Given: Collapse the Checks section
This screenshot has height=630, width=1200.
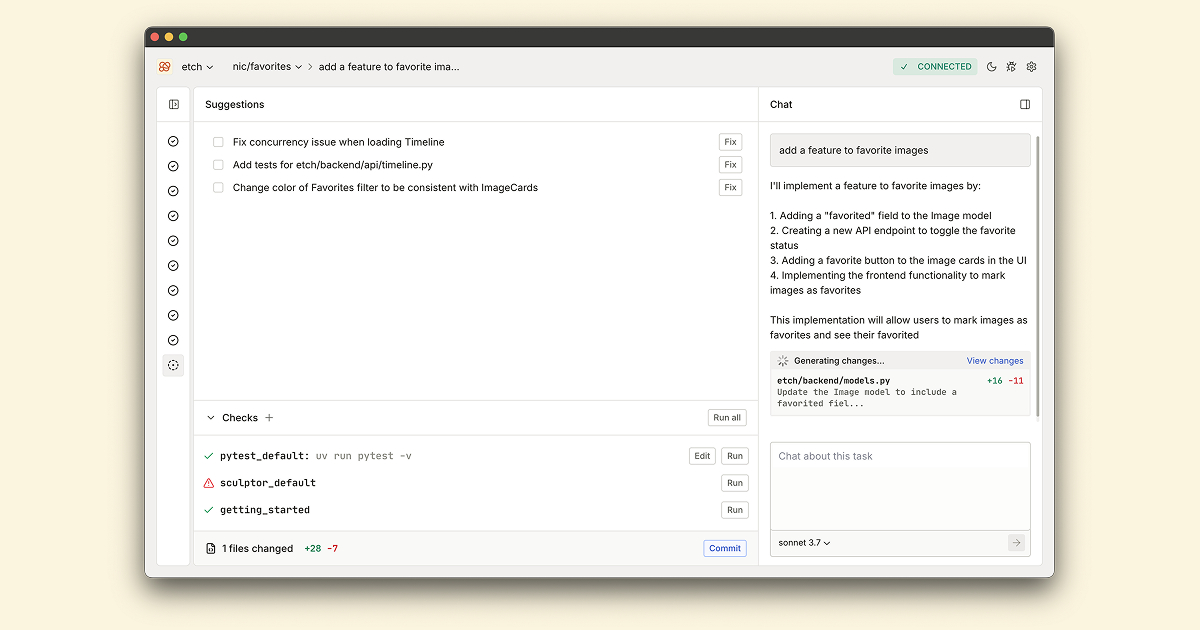Looking at the screenshot, I should point(211,418).
